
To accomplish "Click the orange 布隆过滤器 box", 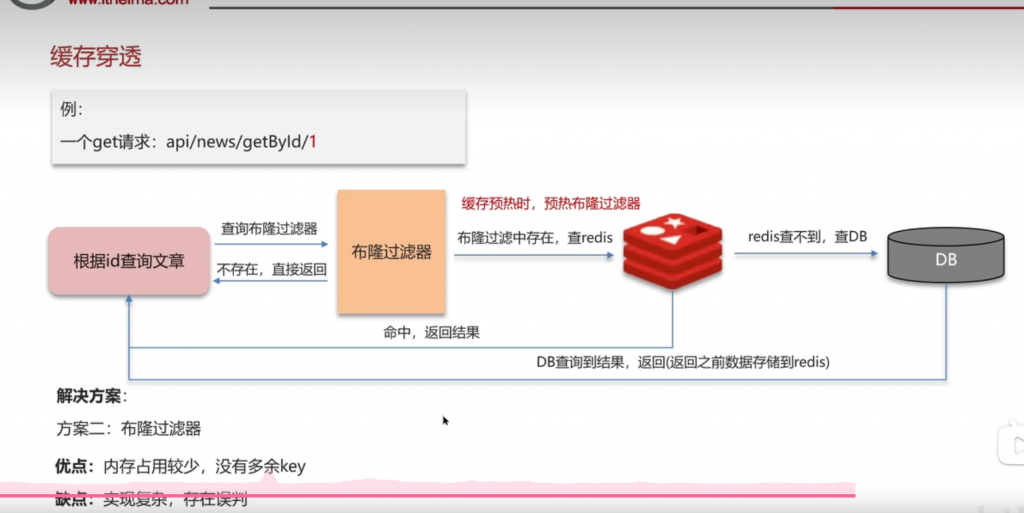I will 391,252.
